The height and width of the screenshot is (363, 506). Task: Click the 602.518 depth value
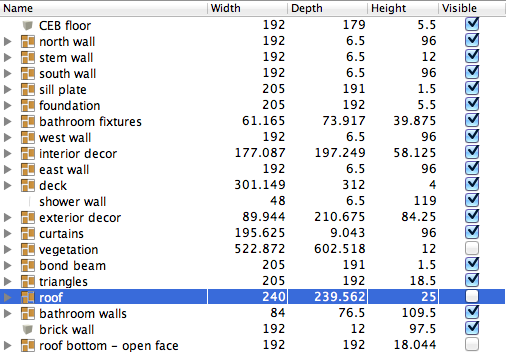(x=340, y=249)
